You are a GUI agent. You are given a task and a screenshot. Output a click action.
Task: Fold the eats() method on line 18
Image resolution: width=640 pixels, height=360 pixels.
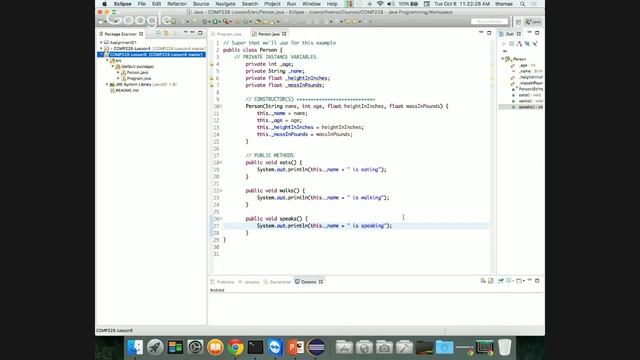point(221,162)
